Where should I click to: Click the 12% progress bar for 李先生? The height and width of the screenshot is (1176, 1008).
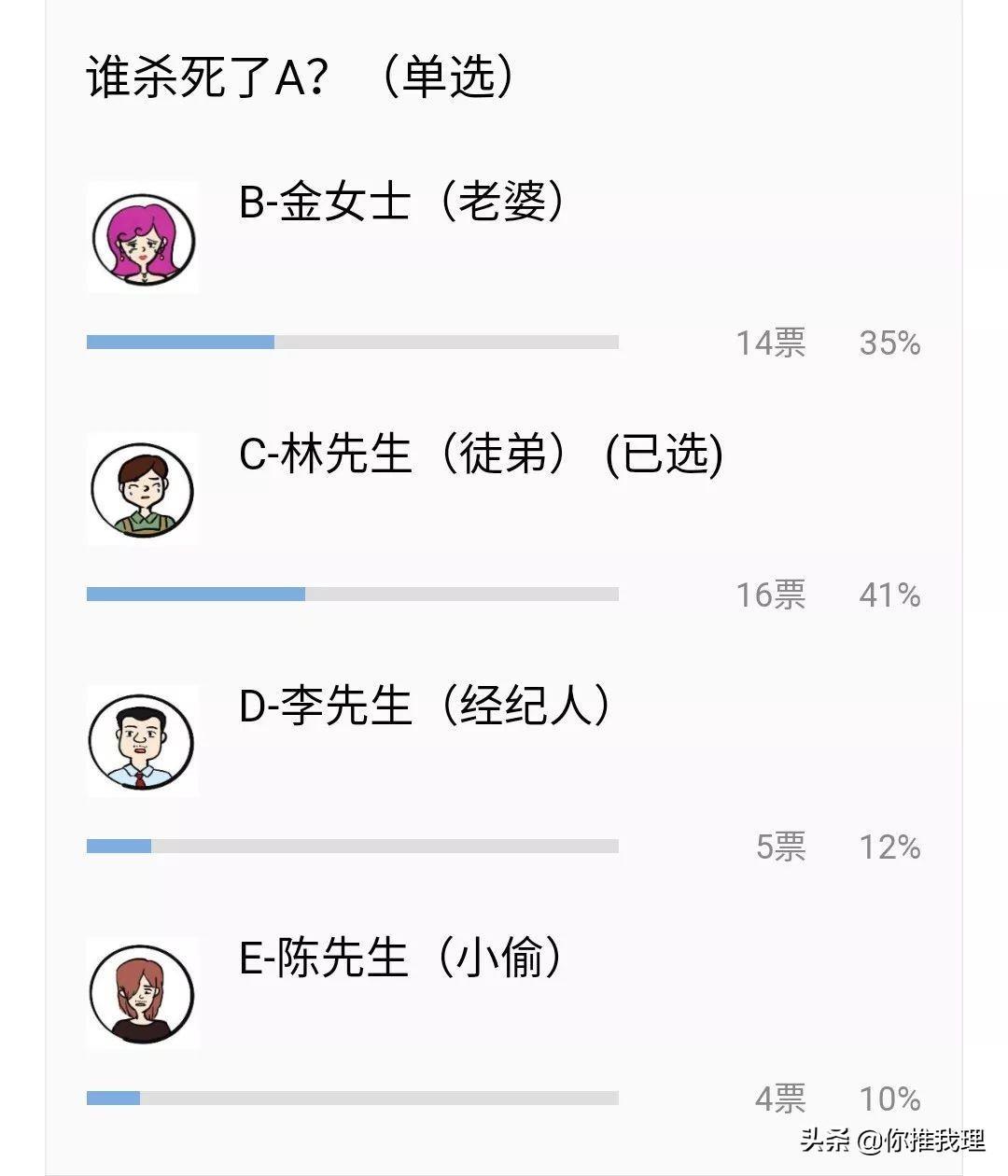(352, 847)
